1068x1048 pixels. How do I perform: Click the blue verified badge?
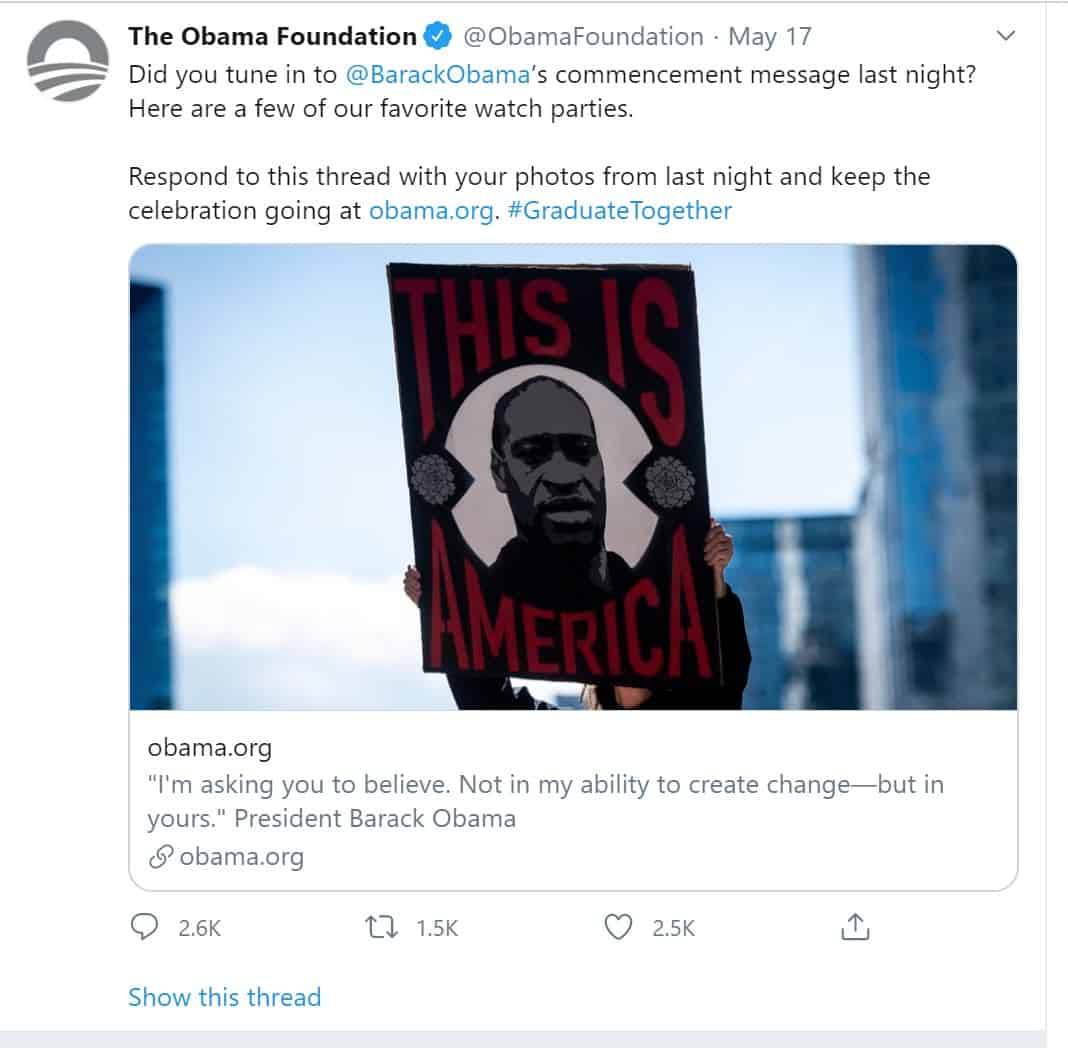[x=437, y=36]
